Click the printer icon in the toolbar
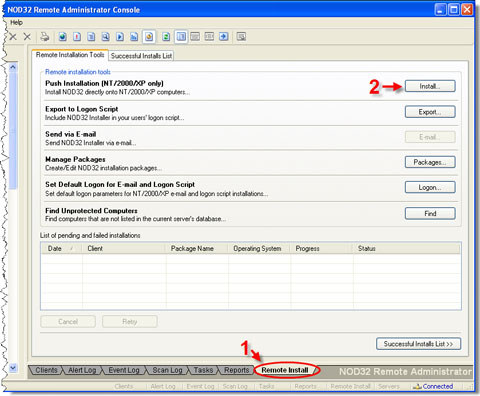The width and height of the screenshot is (480, 396). [x=44, y=37]
